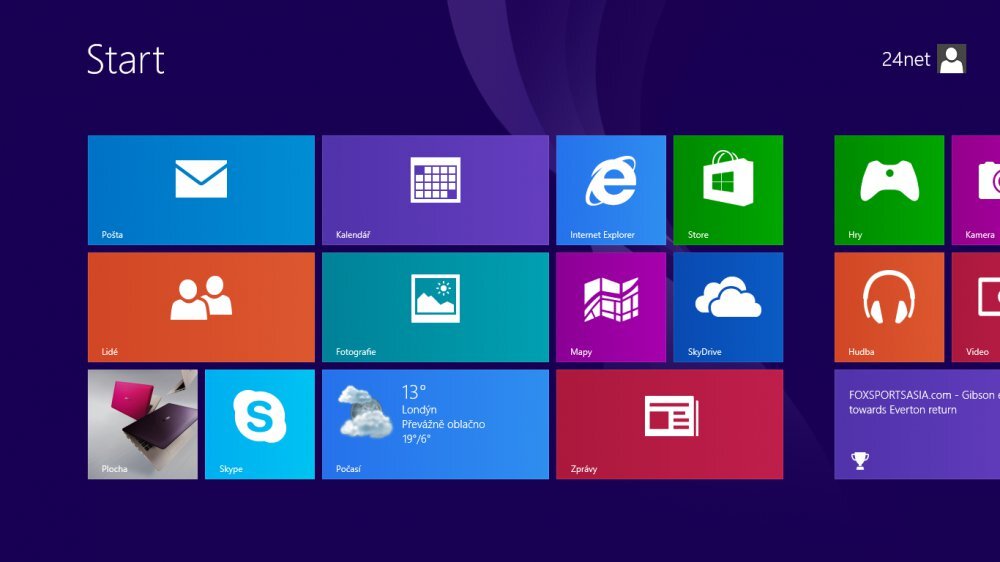
Task: Open Internet Explorer tile
Action: point(610,190)
